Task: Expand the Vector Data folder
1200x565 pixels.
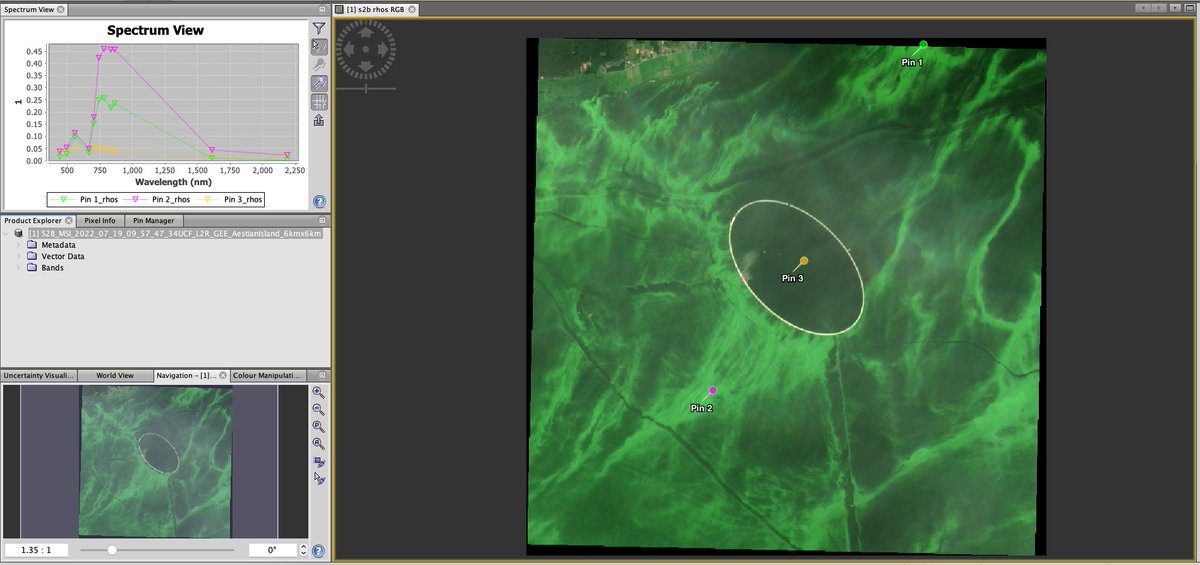Action: pos(18,256)
